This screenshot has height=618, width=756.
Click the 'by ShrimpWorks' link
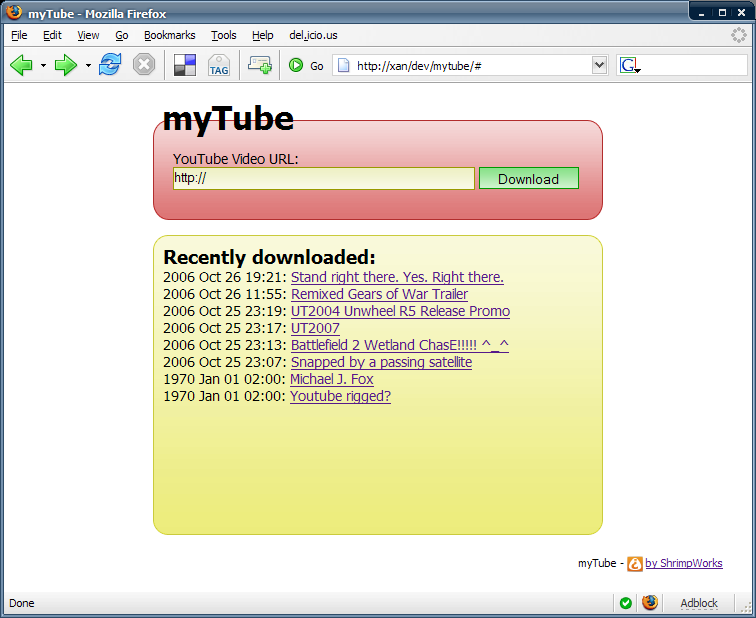tap(683, 563)
